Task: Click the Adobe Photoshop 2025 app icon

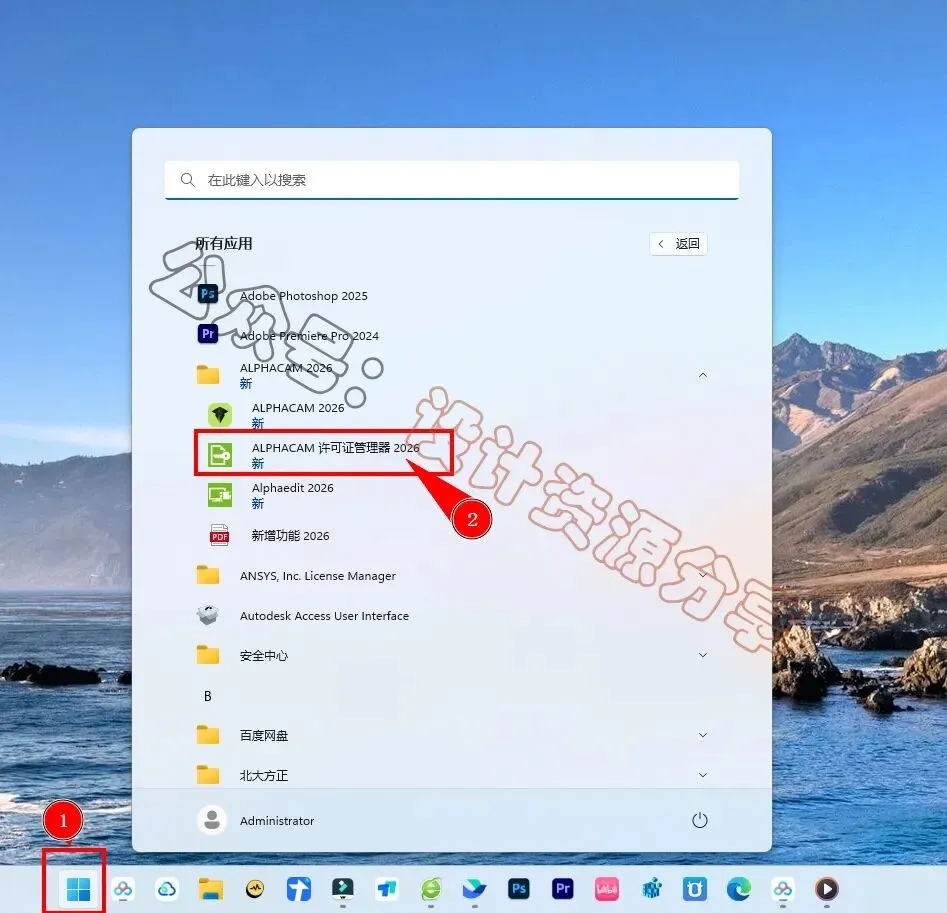Action: pyautogui.click(x=208, y=294)
